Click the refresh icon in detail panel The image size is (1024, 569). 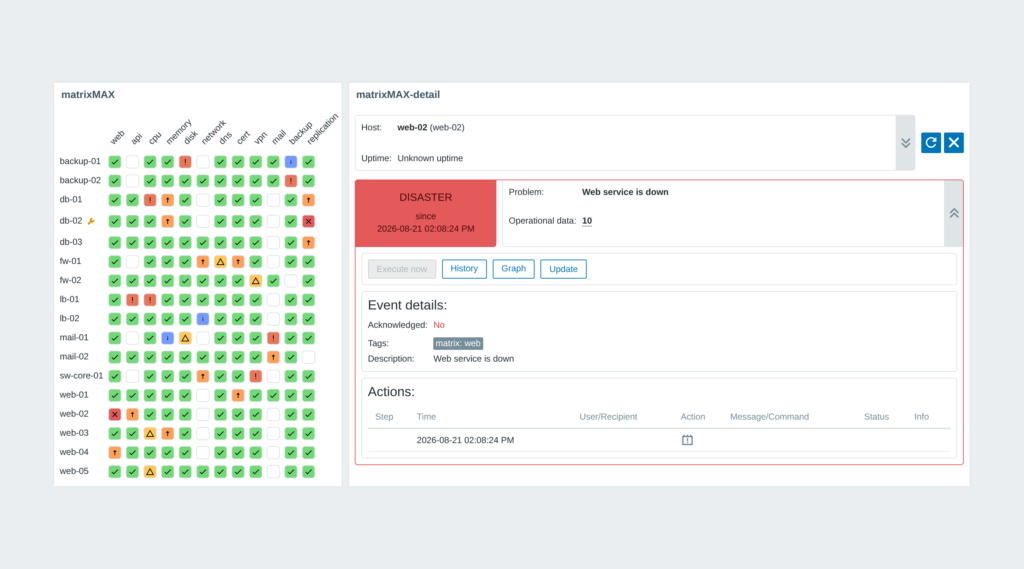click(931, 142)
